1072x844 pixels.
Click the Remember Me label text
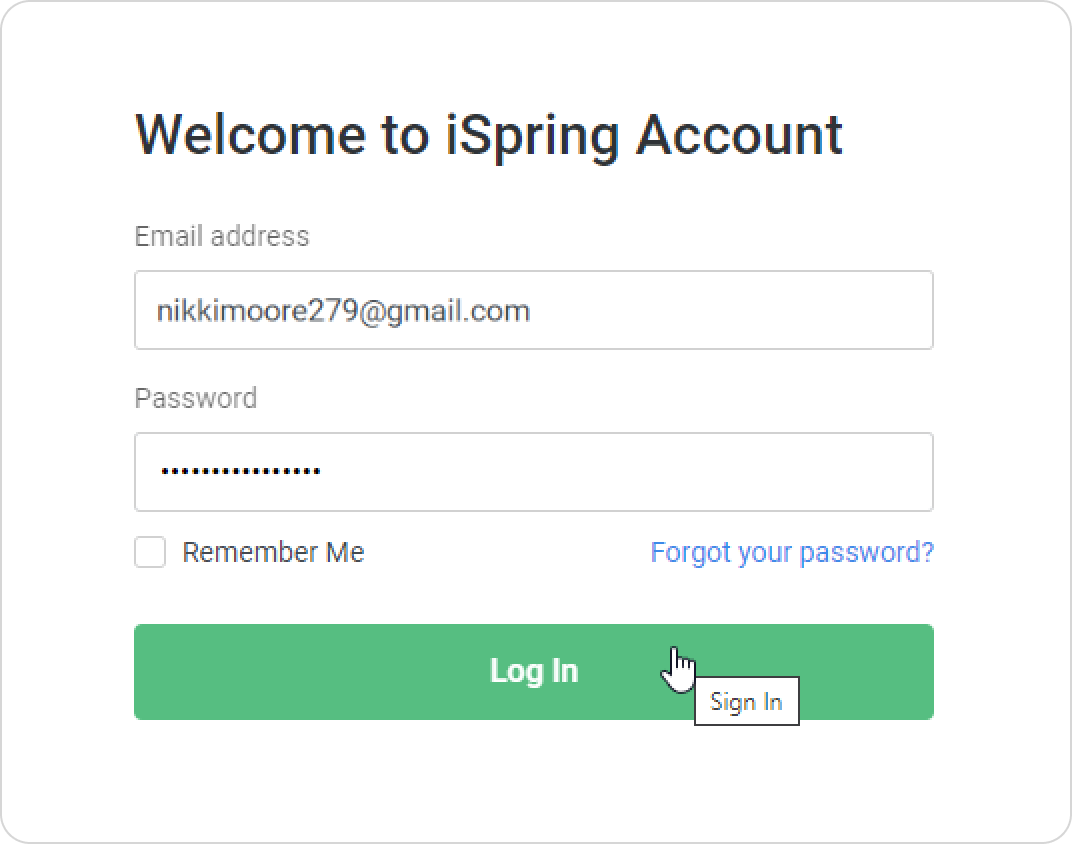point(273,552)
